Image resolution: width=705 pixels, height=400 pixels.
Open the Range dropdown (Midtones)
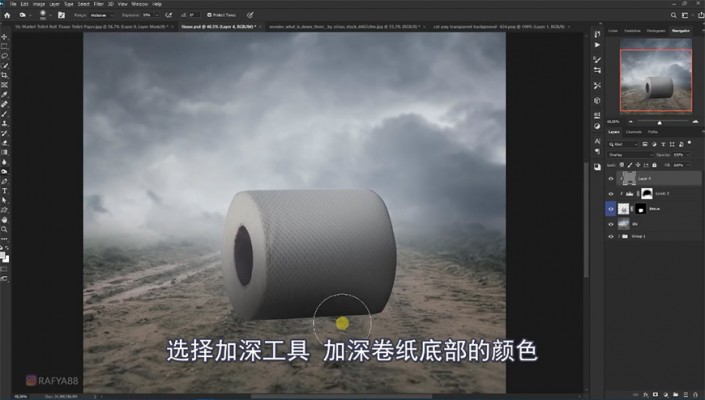pos(102,15)
